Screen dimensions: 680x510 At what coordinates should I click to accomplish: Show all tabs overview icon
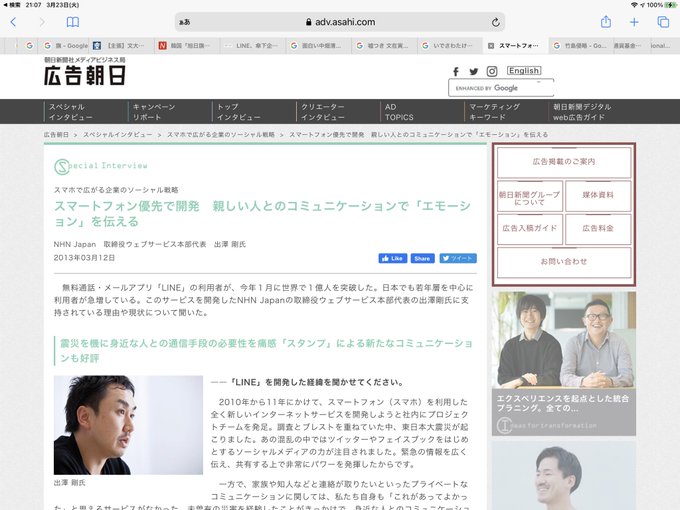point(663,22)
